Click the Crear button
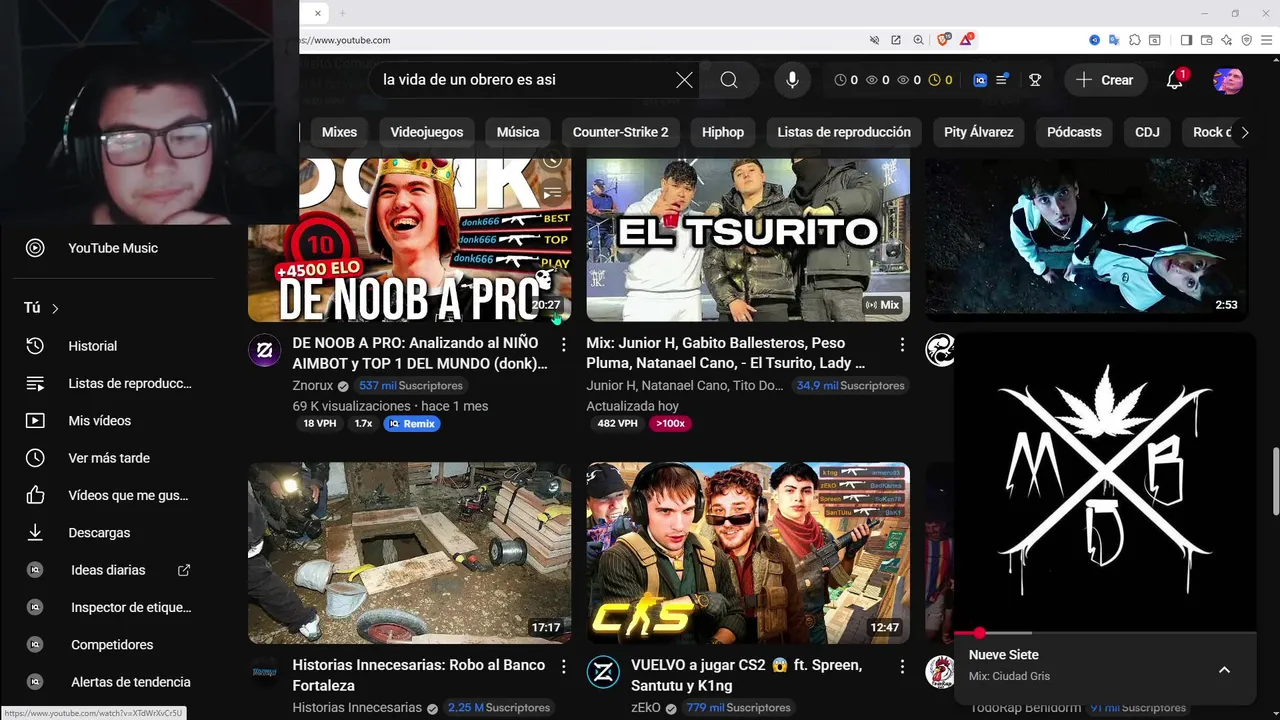The width and height of the screenshot is (1280, 720). coord(1104,80)
